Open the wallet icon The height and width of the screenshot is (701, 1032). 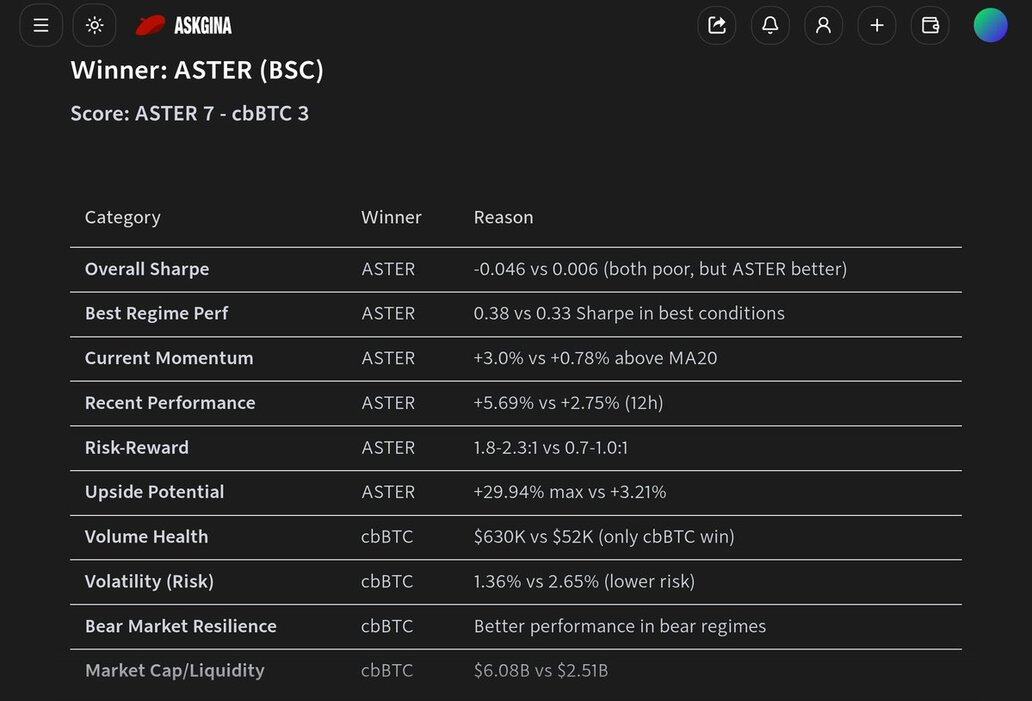coord(930,25)
